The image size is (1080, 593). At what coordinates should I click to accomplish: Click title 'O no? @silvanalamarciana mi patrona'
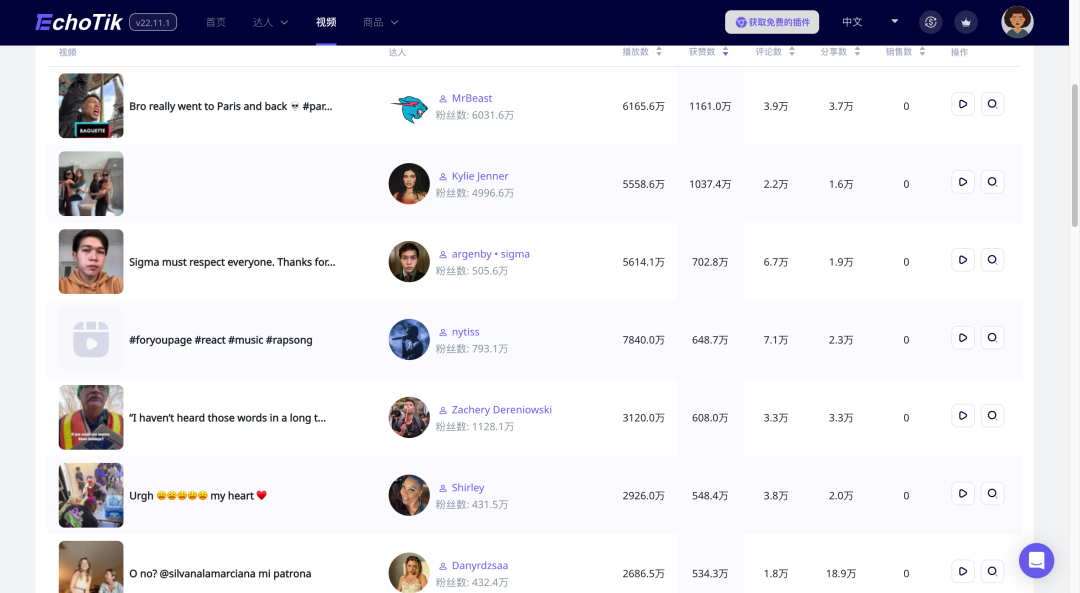click(220, 574)
